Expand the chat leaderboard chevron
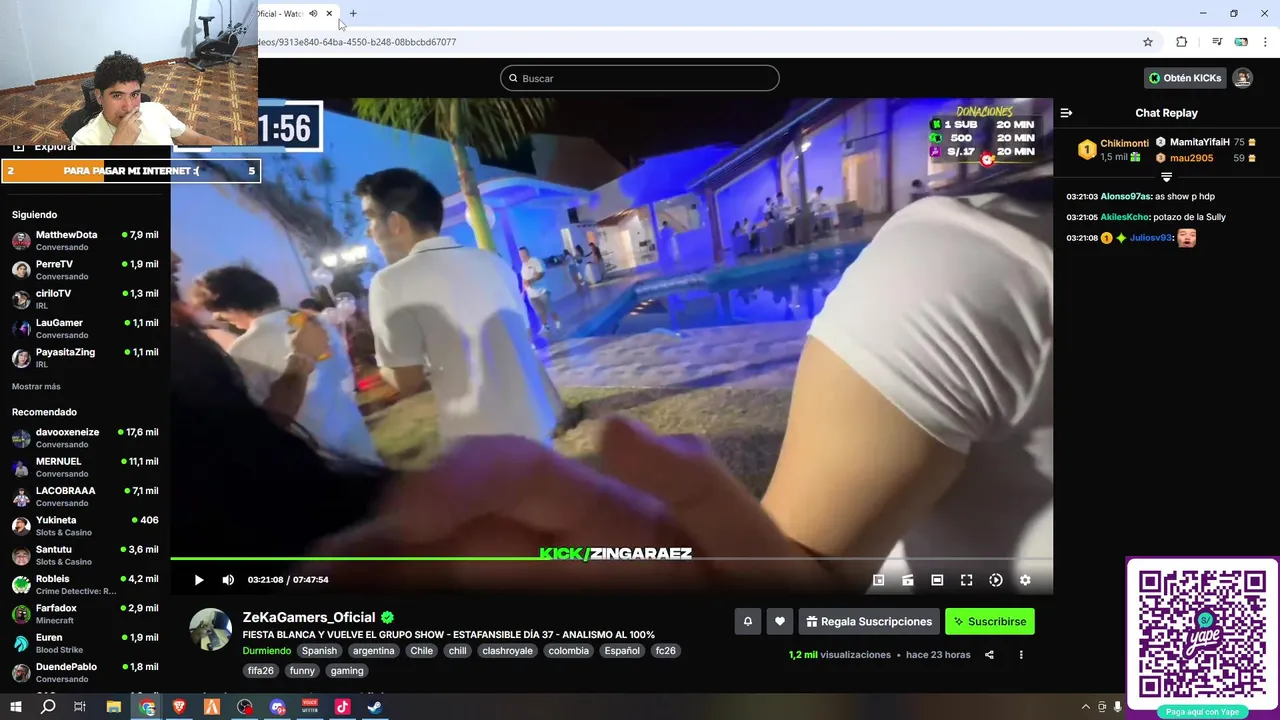Screen dimensions: 1280x720 [x=1166, y=176]
